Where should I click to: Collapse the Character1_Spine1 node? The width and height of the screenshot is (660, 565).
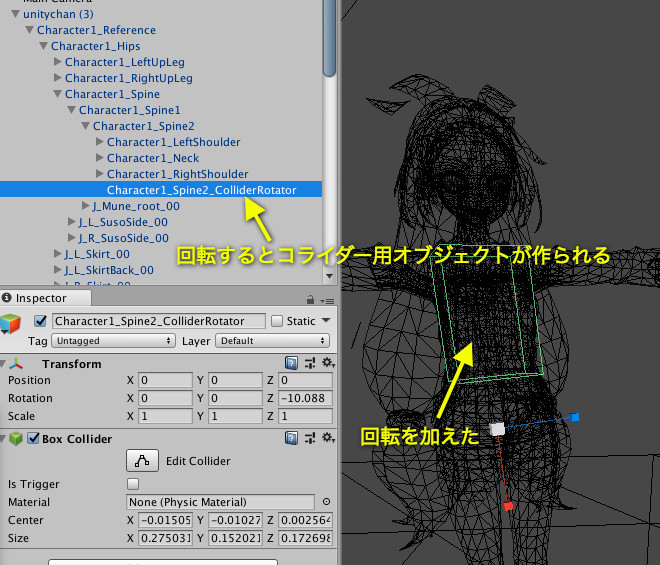tap(72, 110)
